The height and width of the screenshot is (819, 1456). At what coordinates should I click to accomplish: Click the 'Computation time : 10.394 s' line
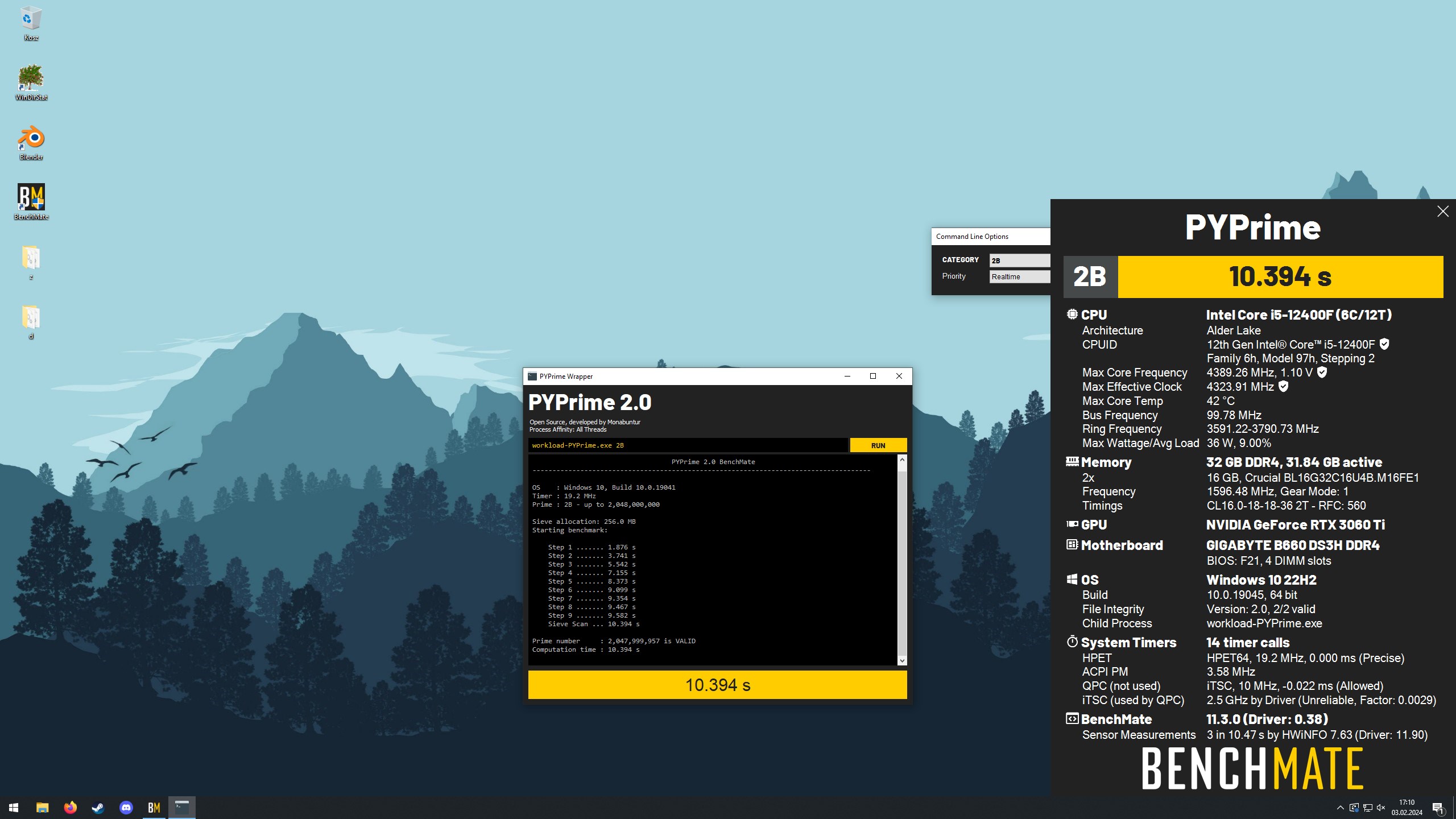[x=586, y=650]
